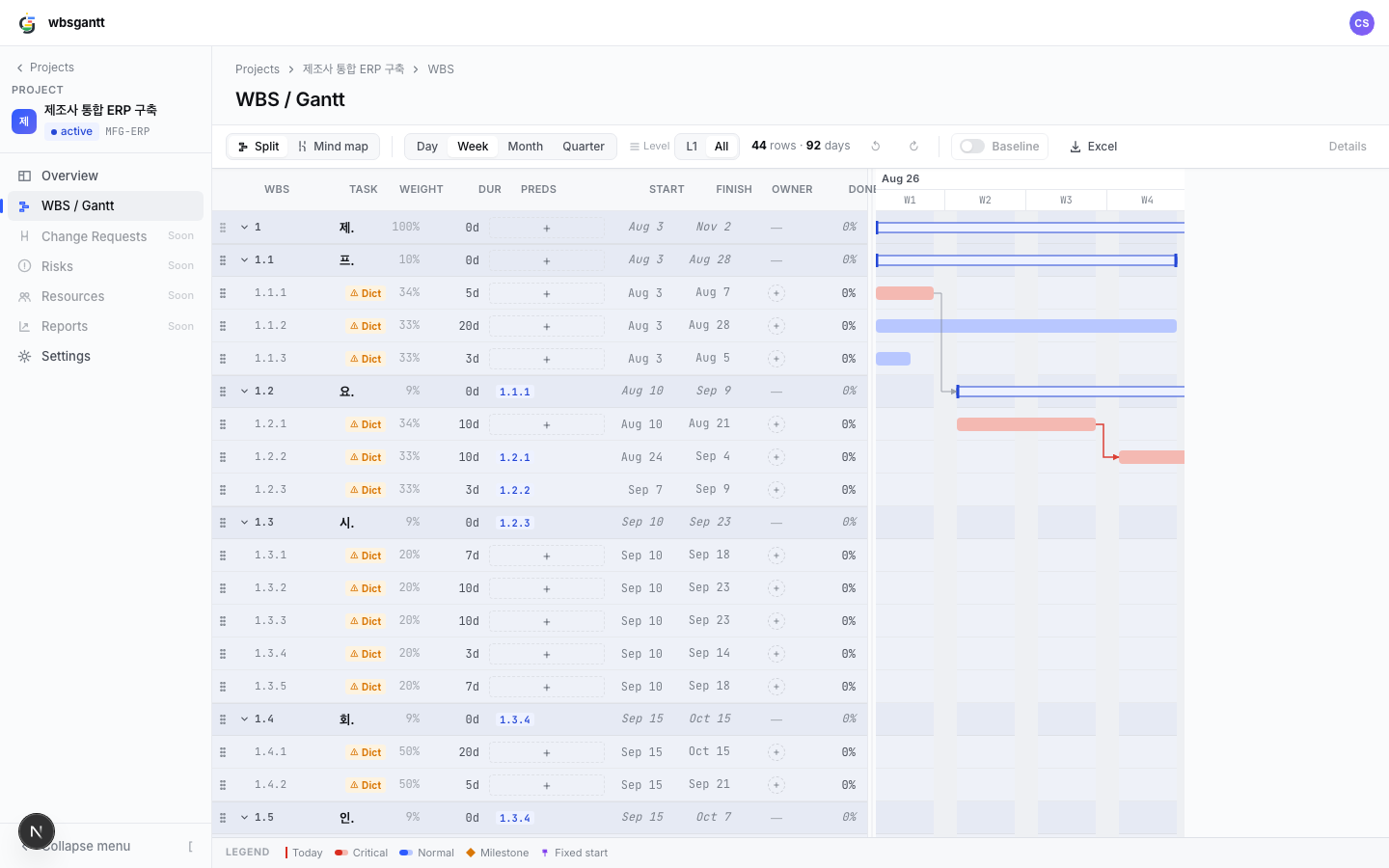Grab drag handle of row 1.4
The width and height of the screenshot is (1389, 868).
[x=223, y=719]
